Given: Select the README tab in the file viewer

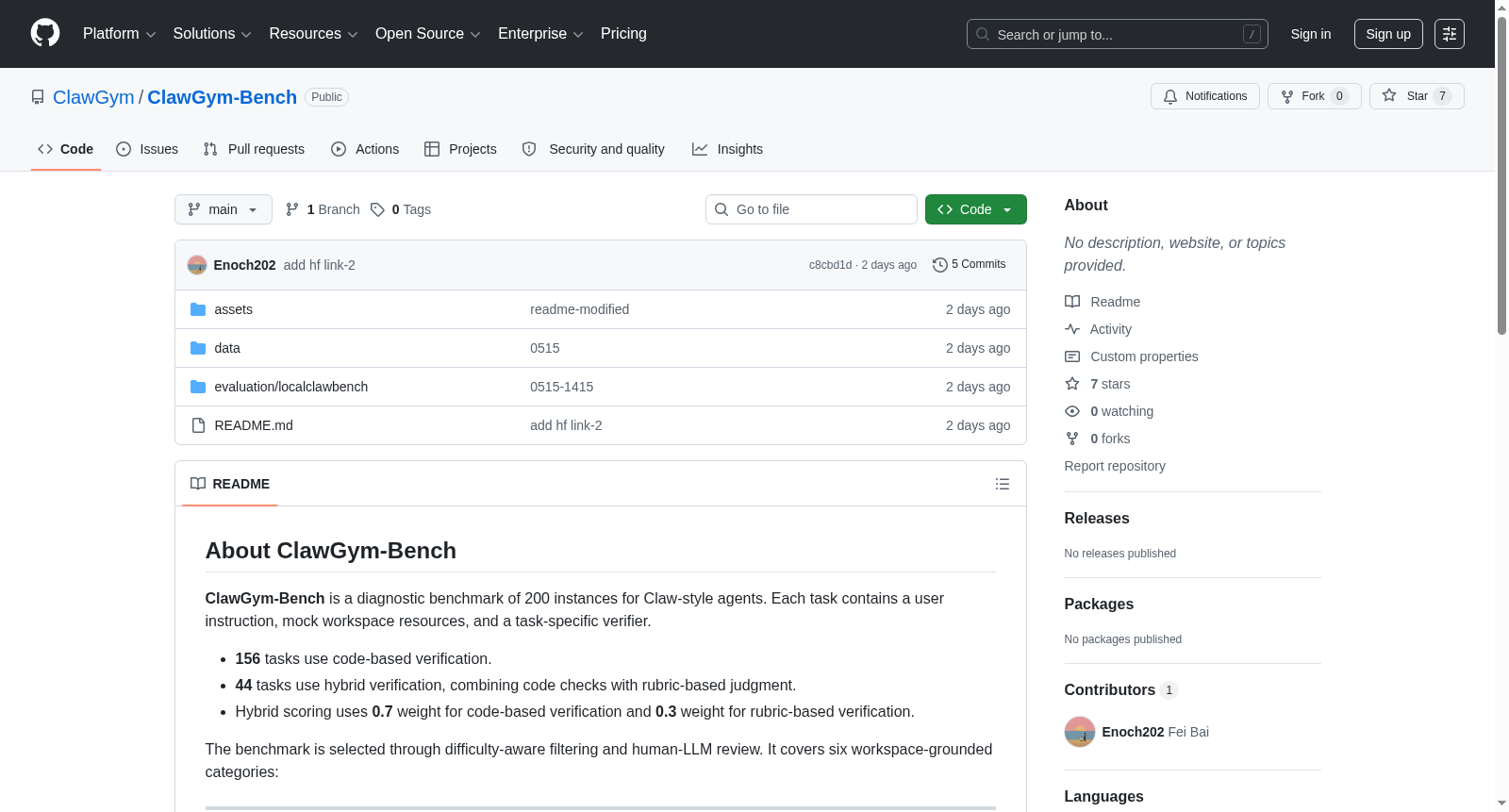Looking at the screenshot, I should point(230,484).
